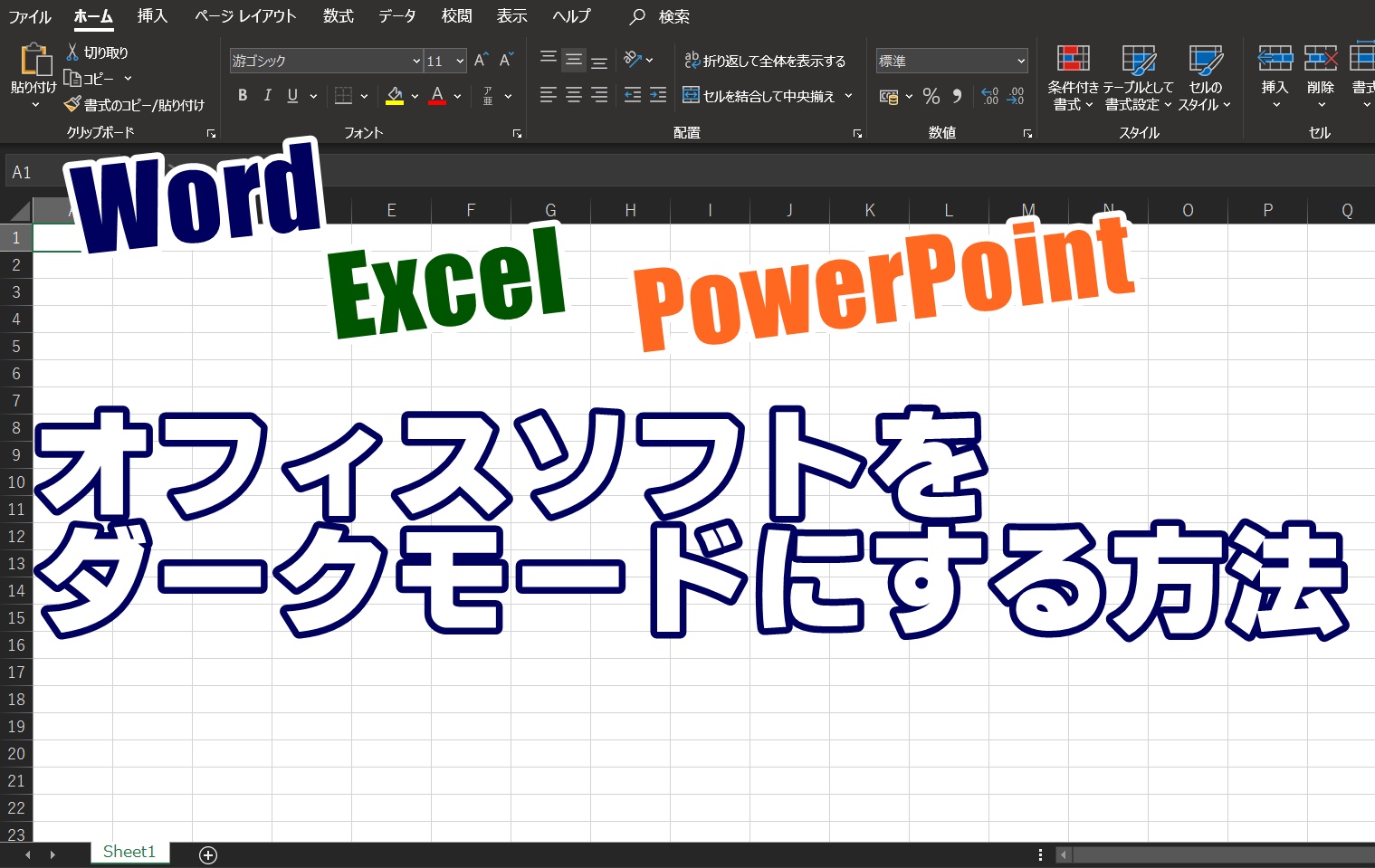Click Merge and Center (セルを結合して中央揃え)
Viewport: 1375px width, 868px height.
click(759, 95)
